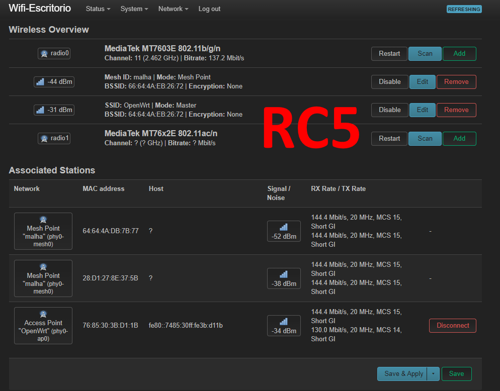
Task: Restart the radio1 device
Action: 389,138
